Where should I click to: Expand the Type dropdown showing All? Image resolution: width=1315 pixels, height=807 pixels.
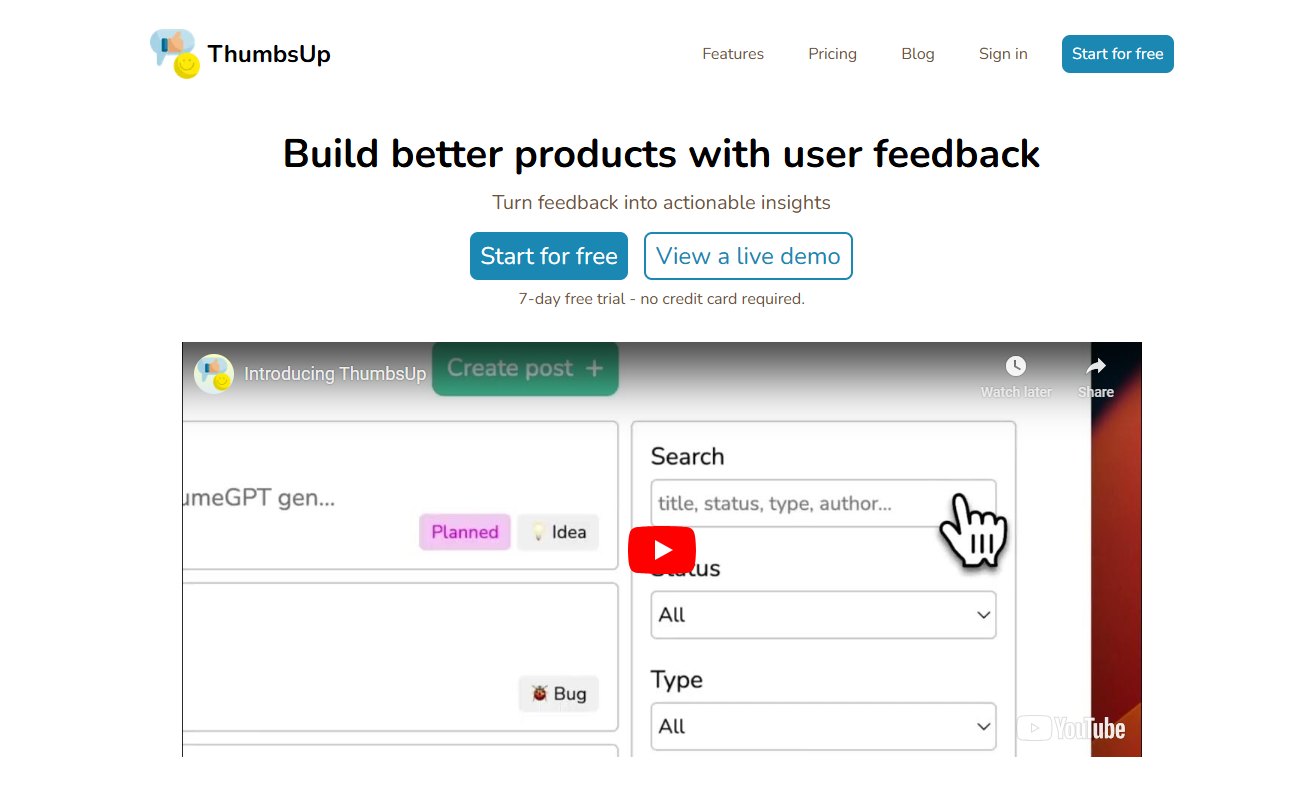823,726
